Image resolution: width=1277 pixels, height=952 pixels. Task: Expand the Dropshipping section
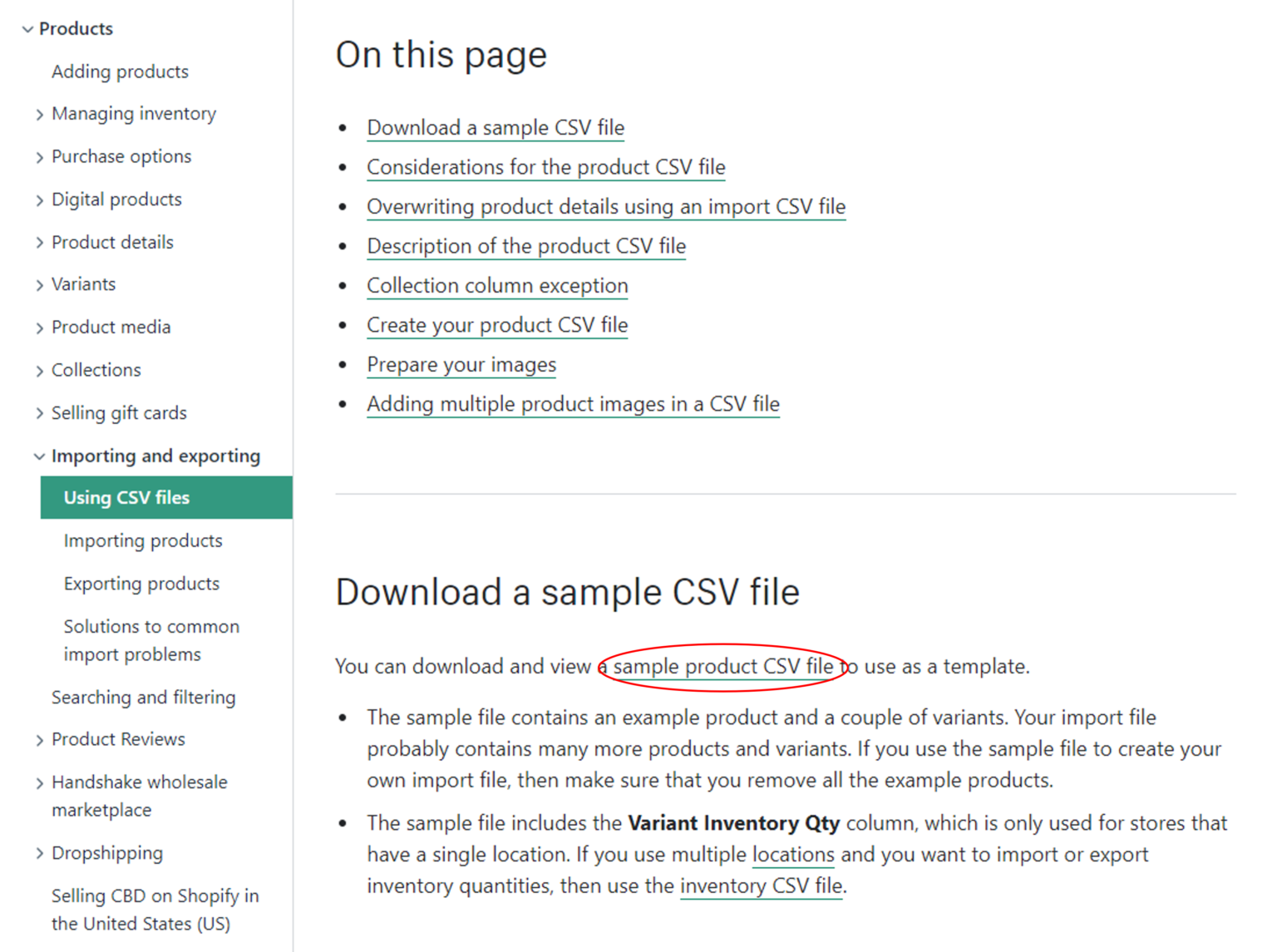[107, 852]
